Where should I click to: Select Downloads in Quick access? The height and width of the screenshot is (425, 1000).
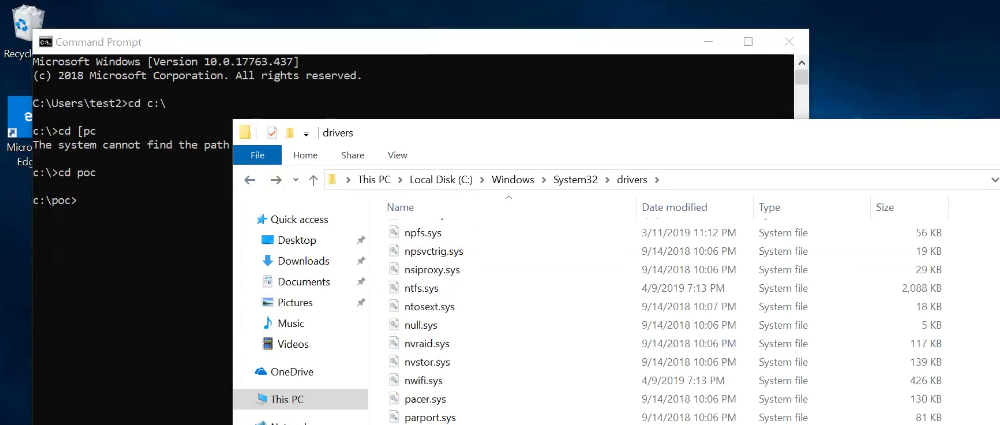click(304, 261)
